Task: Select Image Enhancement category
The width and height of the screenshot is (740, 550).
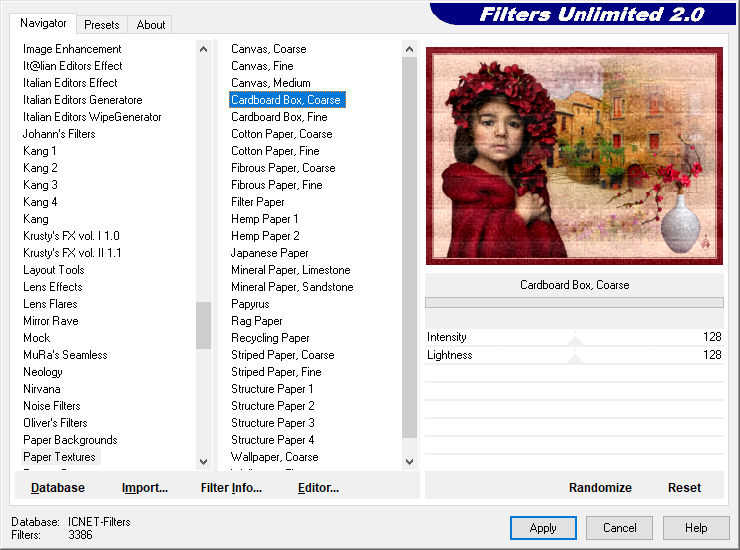Action: point(72,49)
